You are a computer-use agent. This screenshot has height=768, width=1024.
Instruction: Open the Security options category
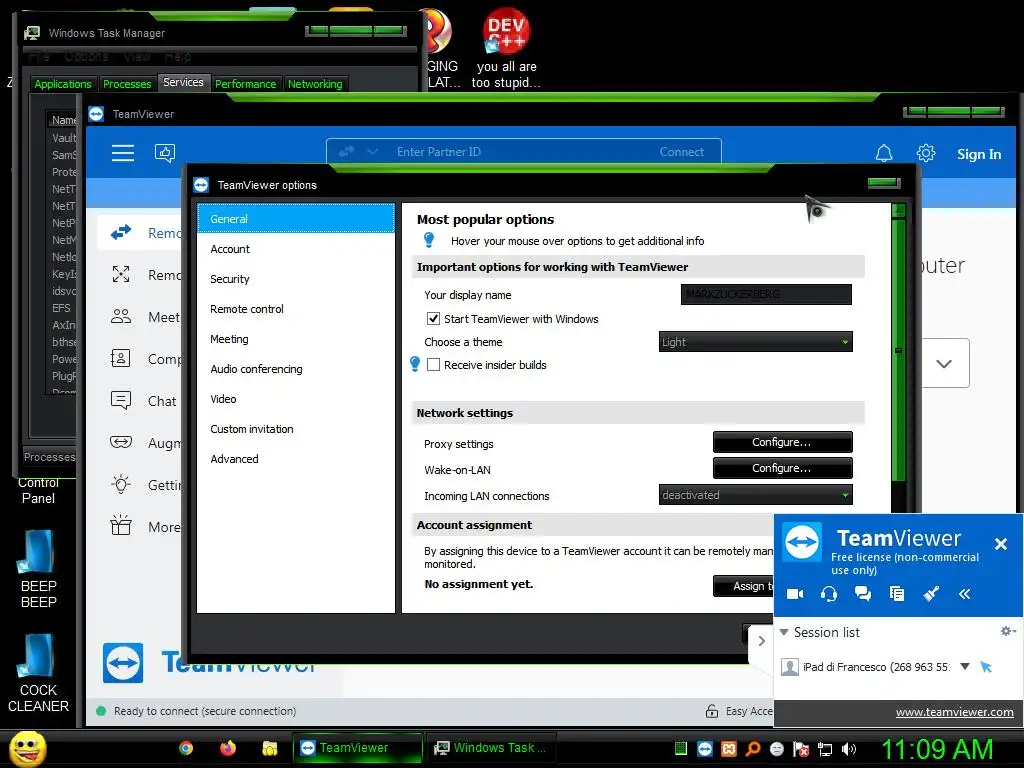pyautogui.click(x=296, y=279)
